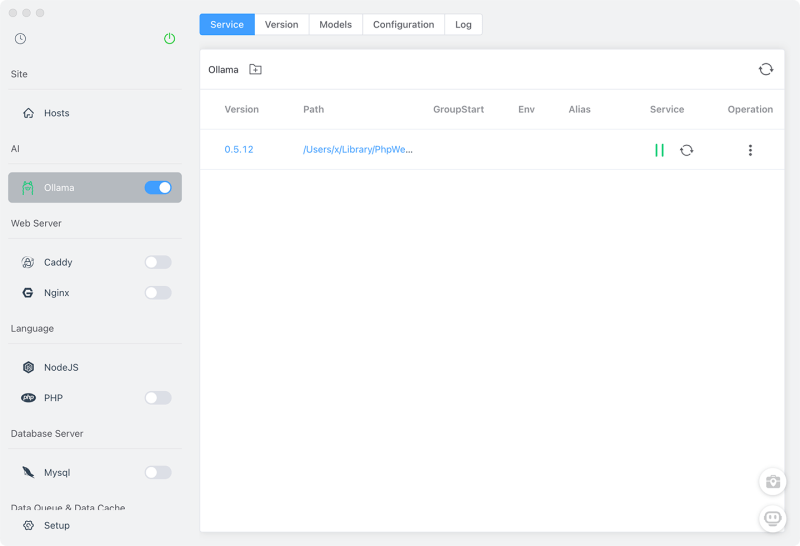Image resolution: width=800 pixels, height=546 pixels.
Task: Click the camera screenshot floating button
Action: [x=772, y=482]
